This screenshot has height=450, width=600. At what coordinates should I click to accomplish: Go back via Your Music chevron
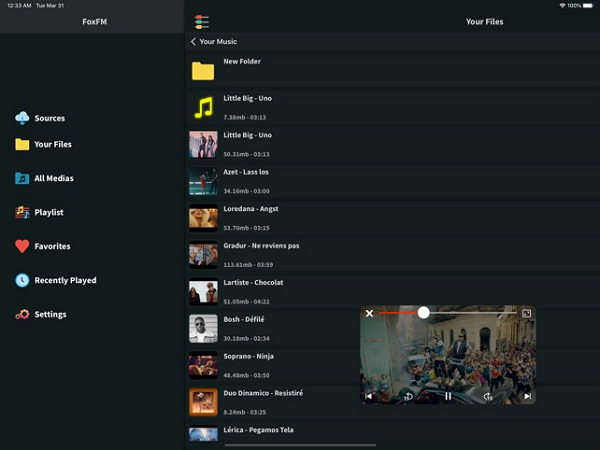tap(194, 42)
